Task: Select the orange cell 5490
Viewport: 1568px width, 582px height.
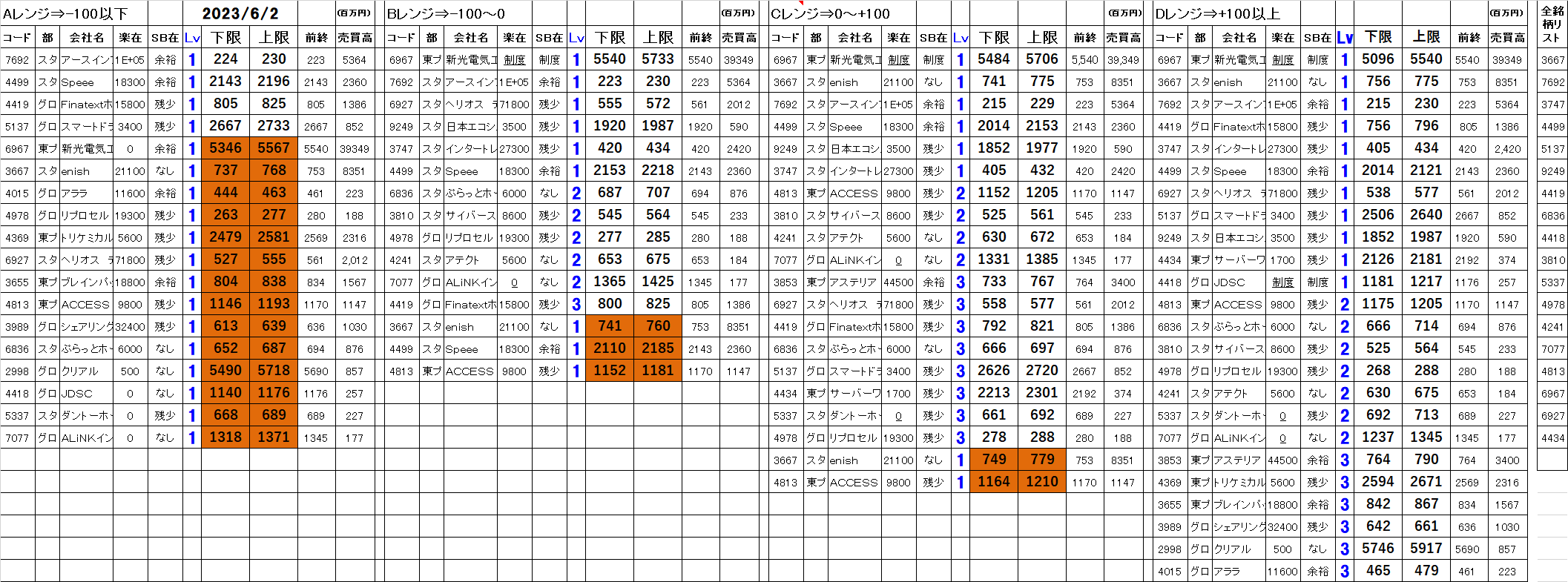Action: (225, 371)
